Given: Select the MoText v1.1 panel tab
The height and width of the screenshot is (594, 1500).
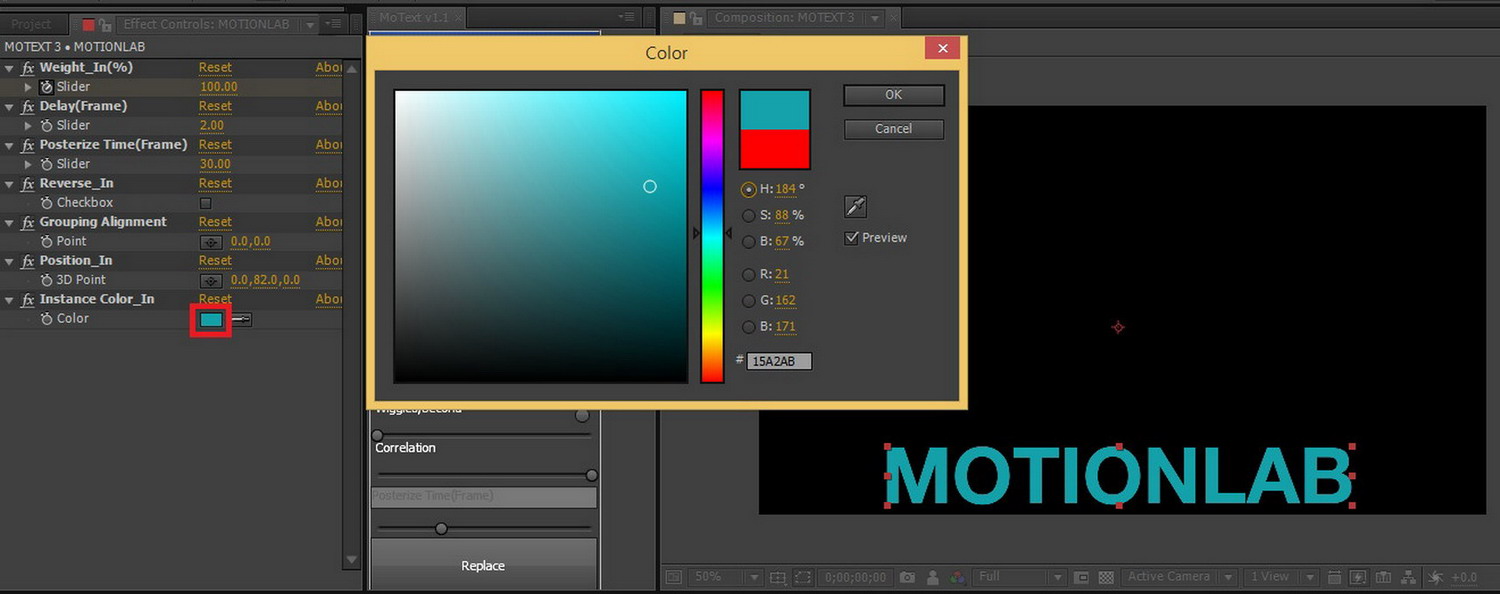Looking at the screenshot, I should [414, 17].
